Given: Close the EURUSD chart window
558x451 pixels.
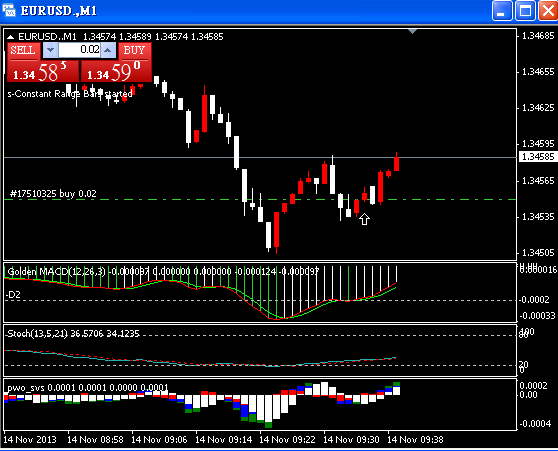Looking at the screenshot, I should click(x=548, y=11).
